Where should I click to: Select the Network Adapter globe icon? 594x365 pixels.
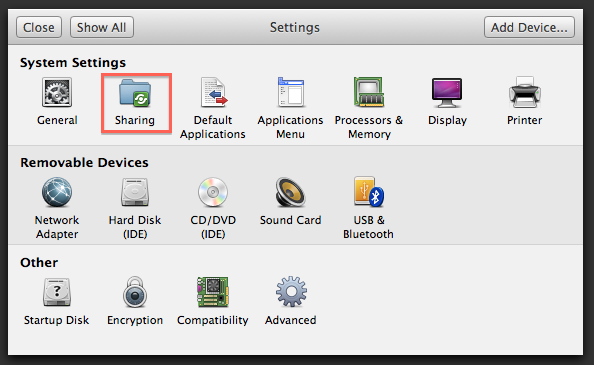[x=57, y=192]
